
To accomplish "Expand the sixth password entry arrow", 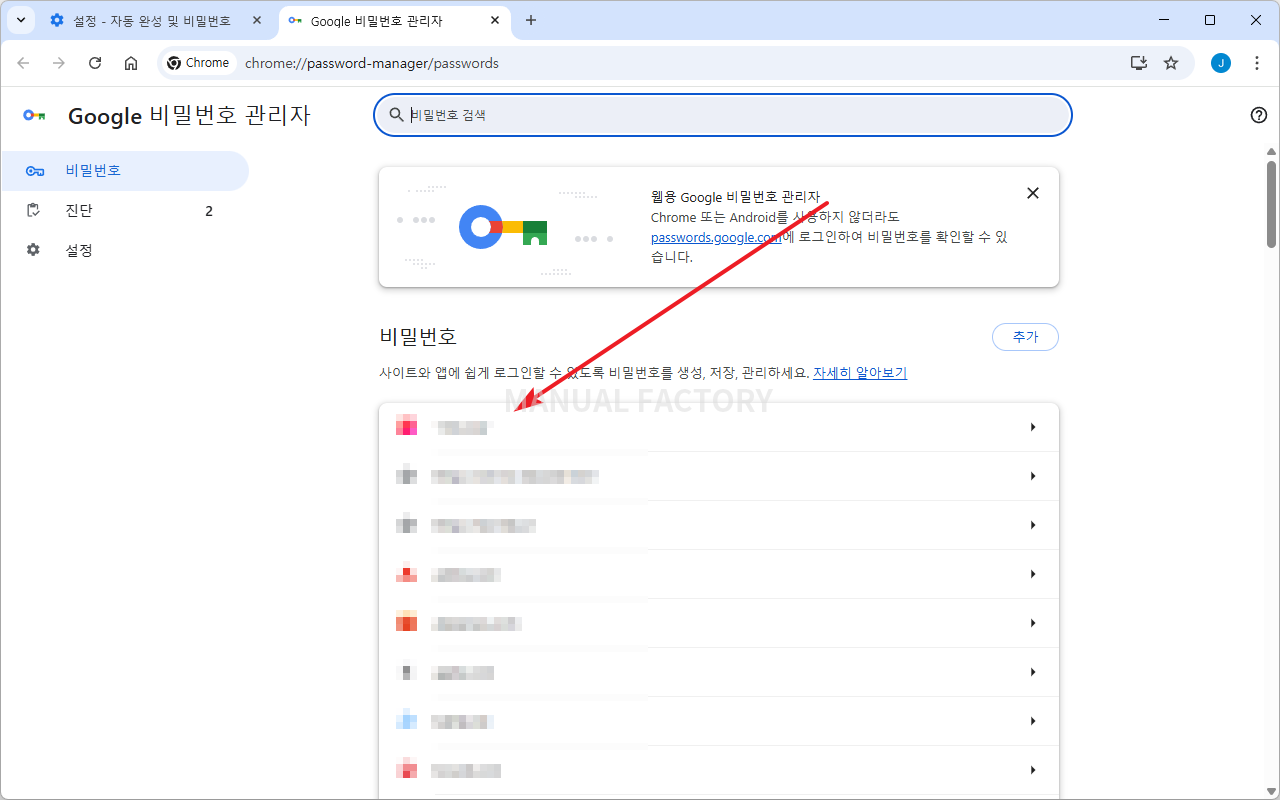I will [x=1033, y=672].
